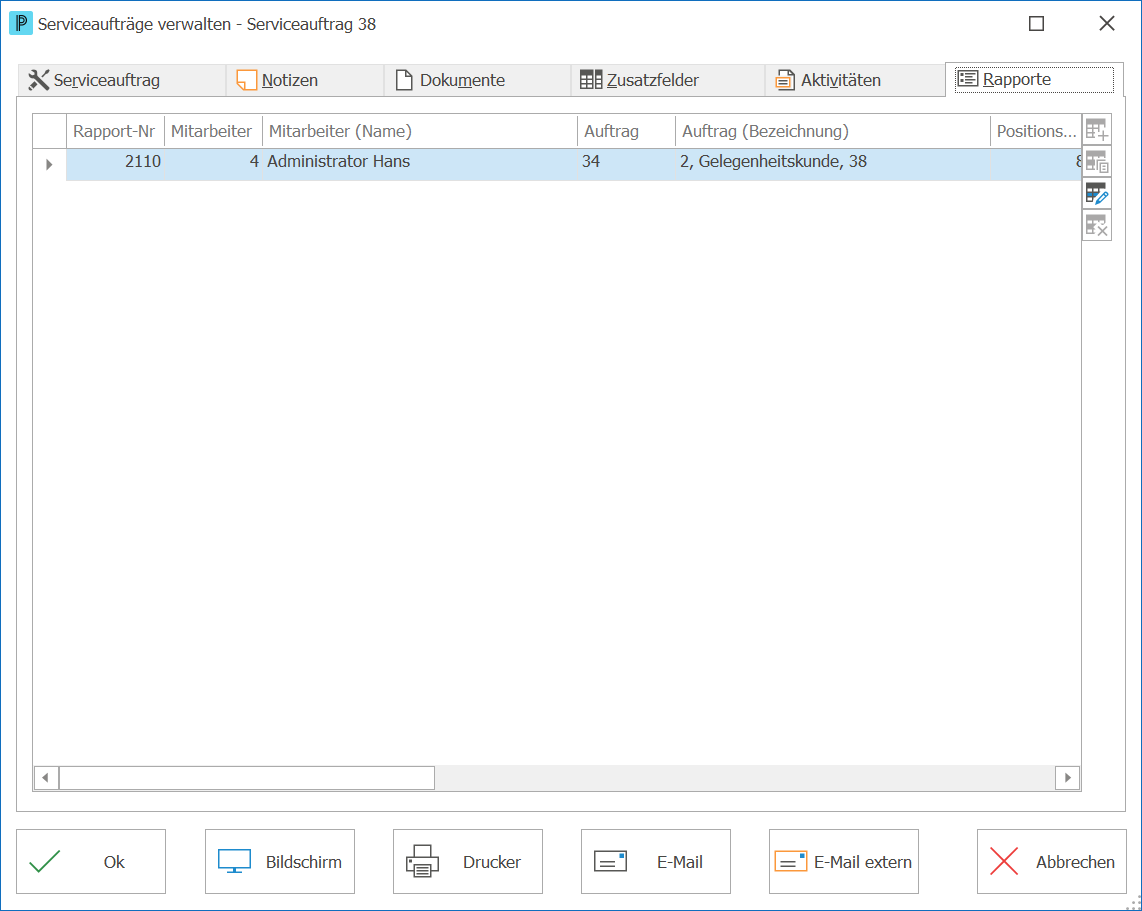Maximize the Serviceaufträge verwalten window
Viewport: 1142px width, 911px height.
point(1036,23)
